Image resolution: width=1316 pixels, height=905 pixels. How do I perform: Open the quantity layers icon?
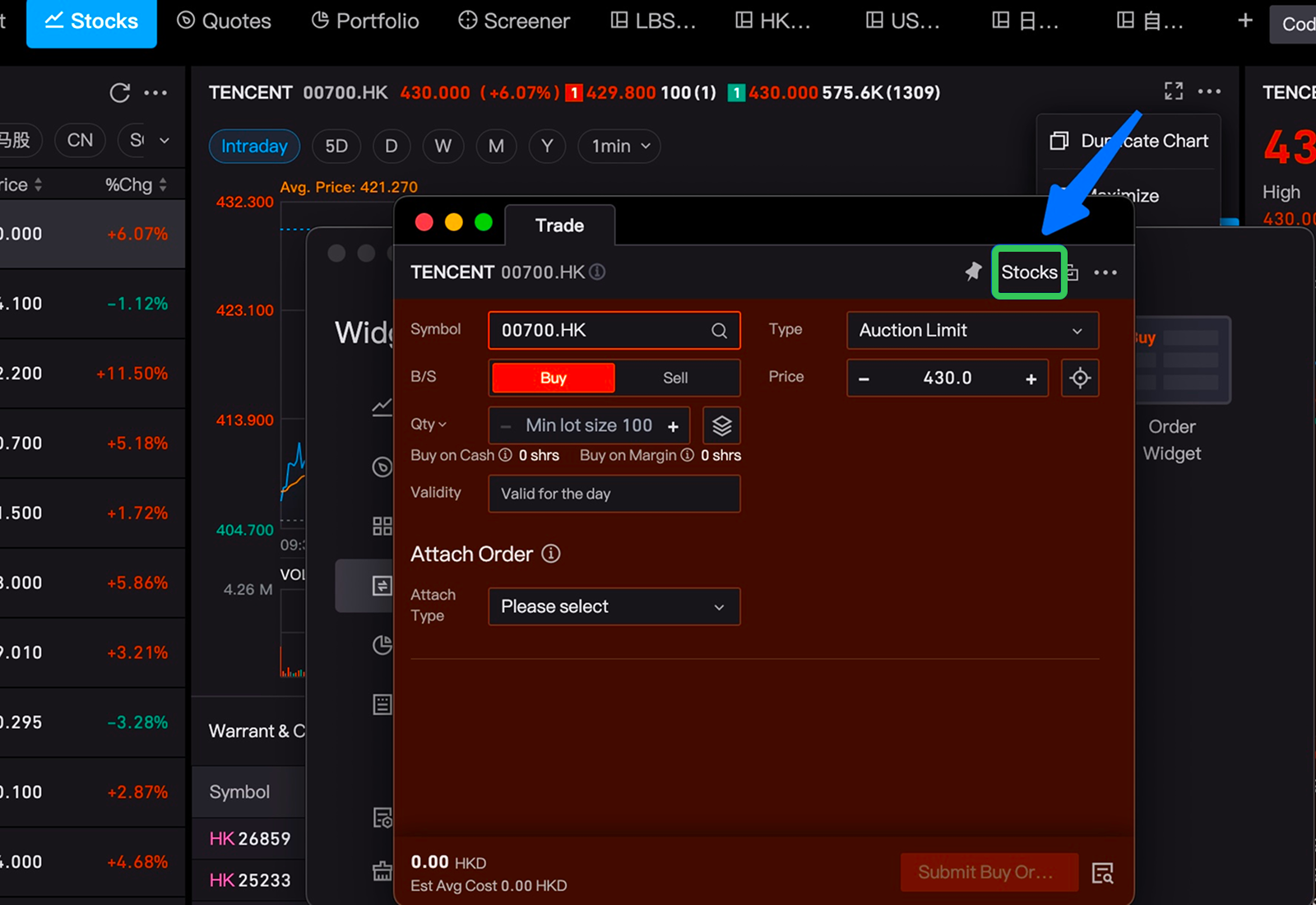(x=721, y=425)
